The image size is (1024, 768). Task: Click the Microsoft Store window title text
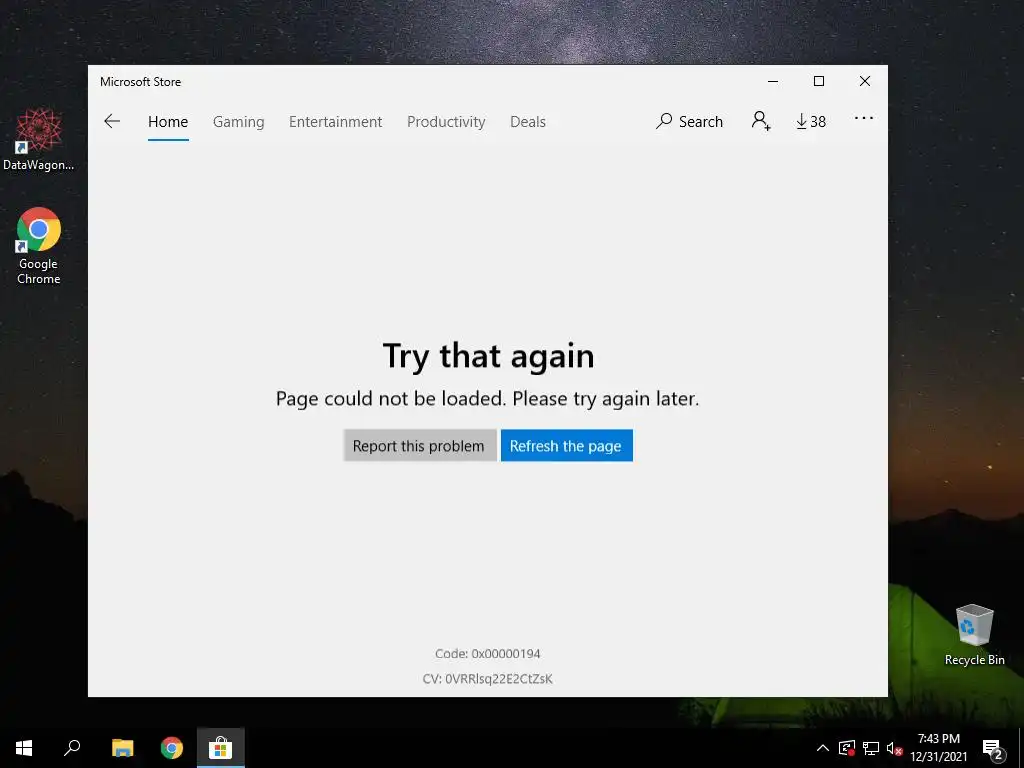point(140,82)
